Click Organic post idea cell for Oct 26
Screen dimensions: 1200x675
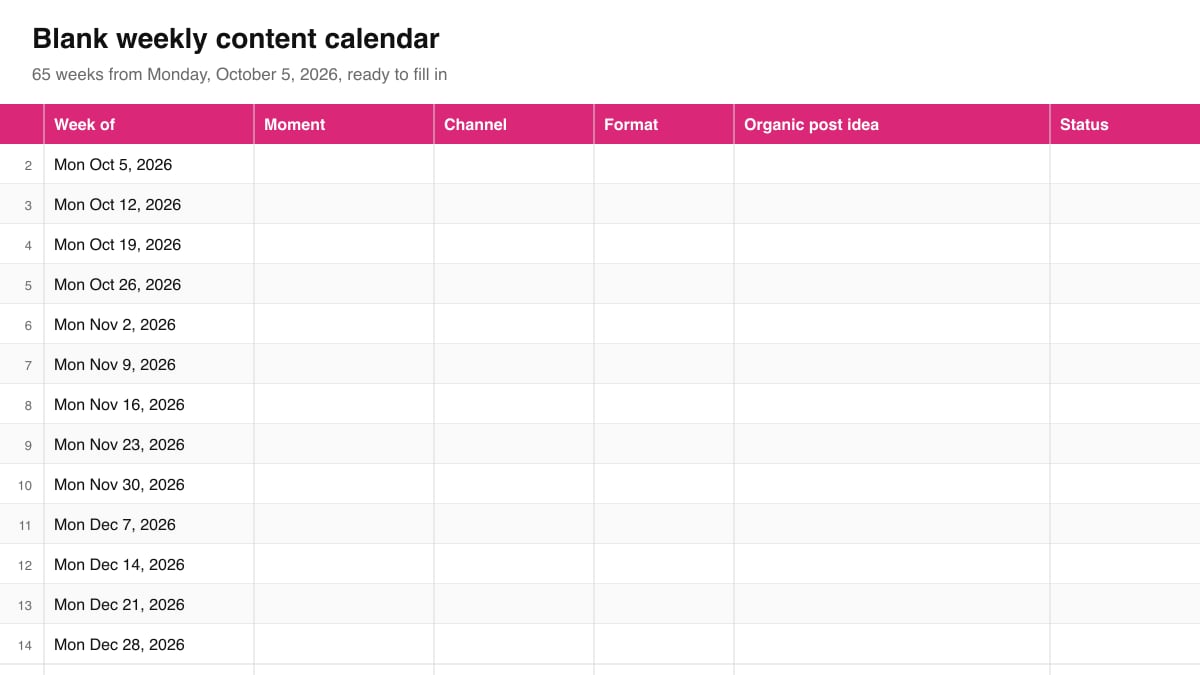click(x=892, y=284)
